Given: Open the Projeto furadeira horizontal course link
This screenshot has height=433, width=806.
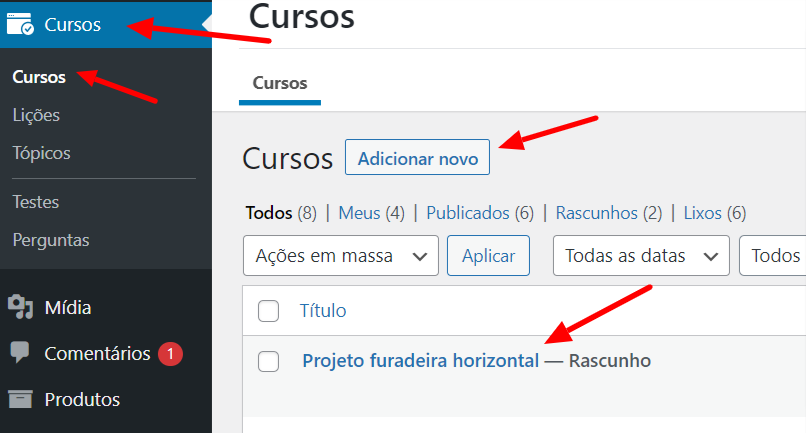Looking at the screenshot, I should (420, 361).
